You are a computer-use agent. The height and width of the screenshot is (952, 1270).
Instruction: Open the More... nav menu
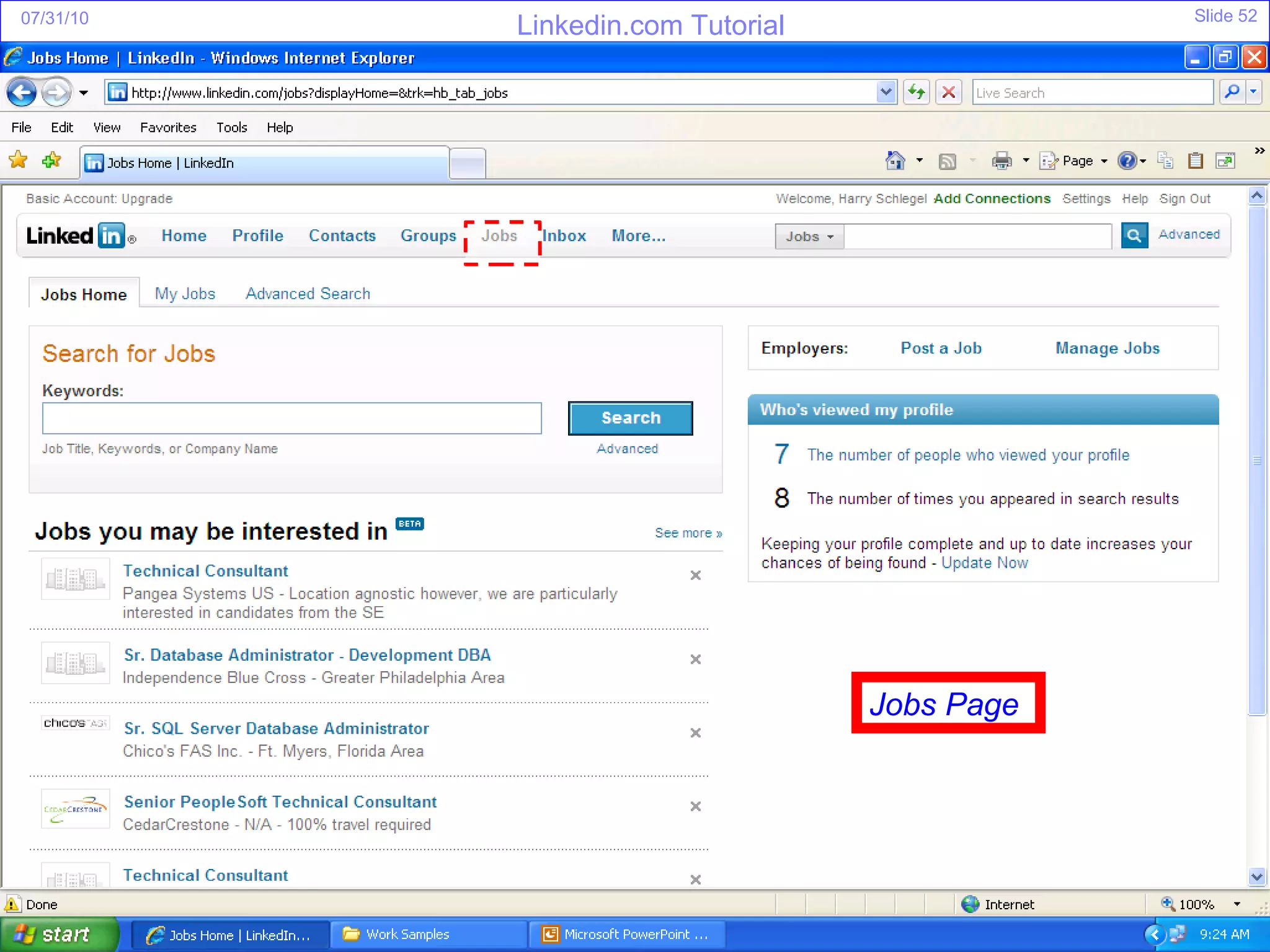[639, 236]
